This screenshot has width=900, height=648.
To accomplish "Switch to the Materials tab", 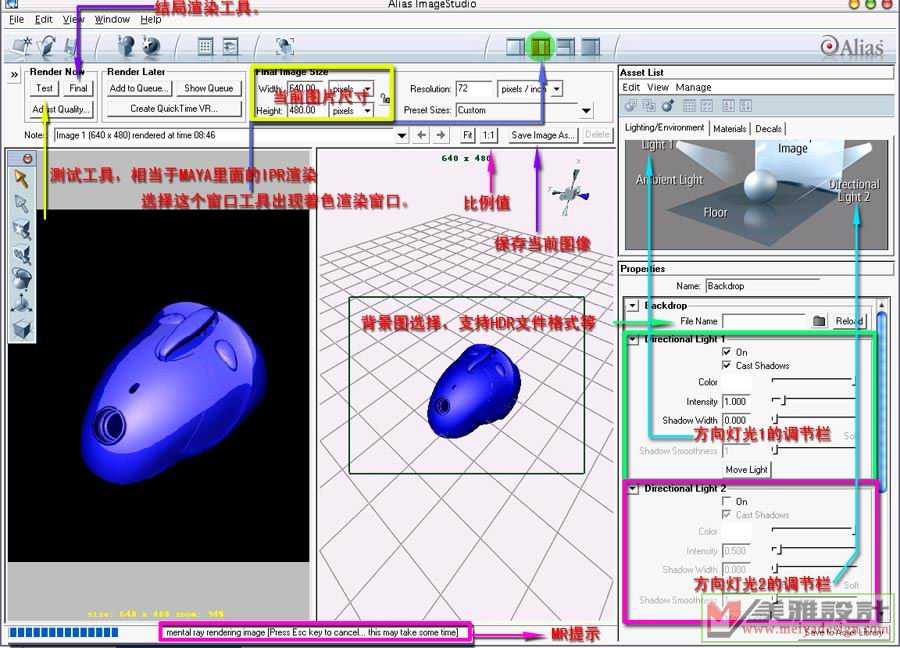I will (x=729, y=128).
